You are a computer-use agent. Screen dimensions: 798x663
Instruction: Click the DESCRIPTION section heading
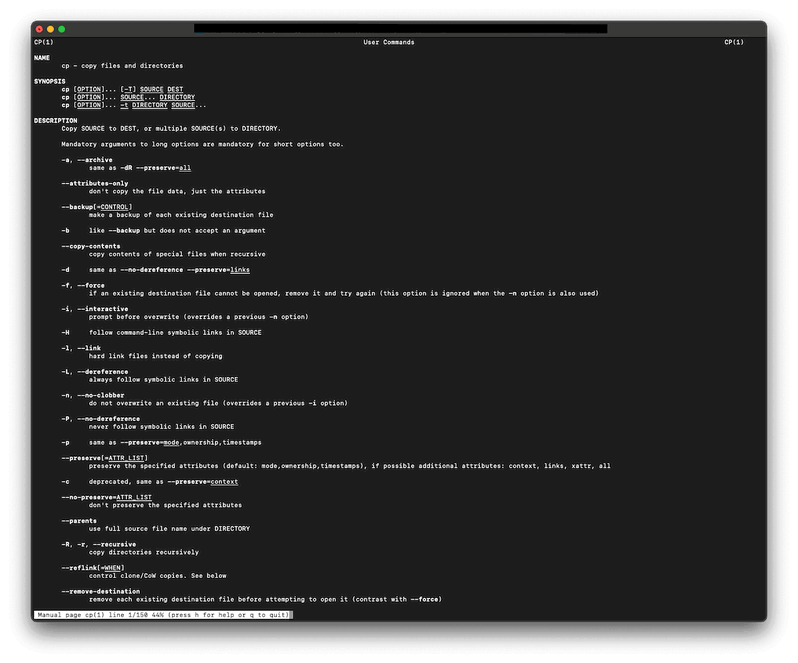[55, 121]
